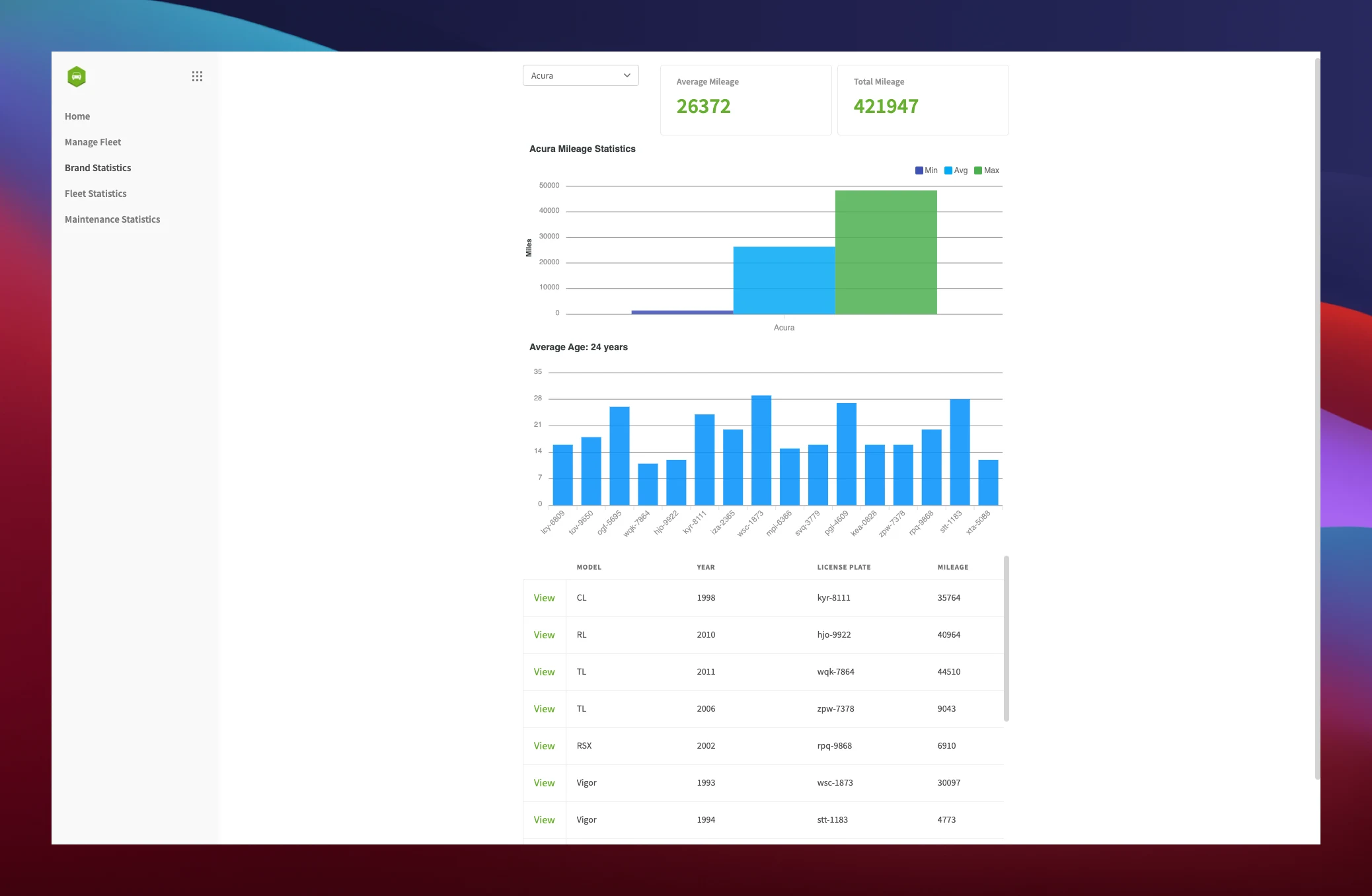
Task: Click the light blue Avg mileage bar
Action: pyautogui.click(x=784, y=280)
